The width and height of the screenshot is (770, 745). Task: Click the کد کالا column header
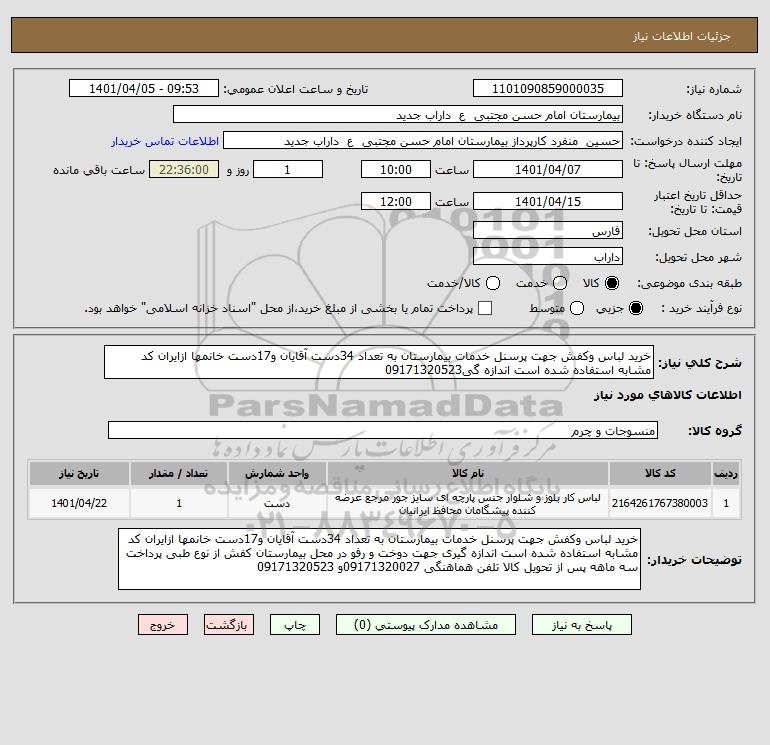coord(660,473)
